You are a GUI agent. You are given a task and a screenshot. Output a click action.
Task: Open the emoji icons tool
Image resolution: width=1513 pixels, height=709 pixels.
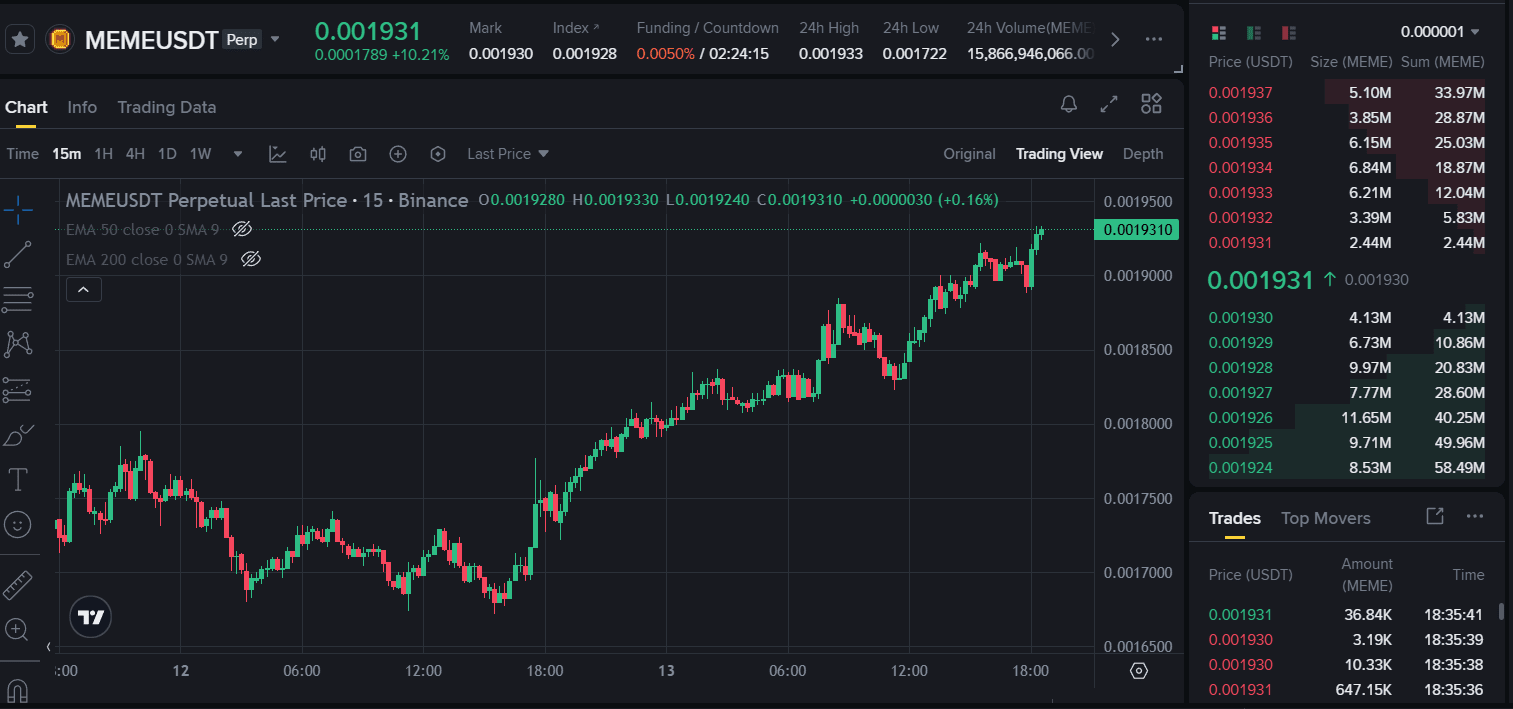[18, 524]
